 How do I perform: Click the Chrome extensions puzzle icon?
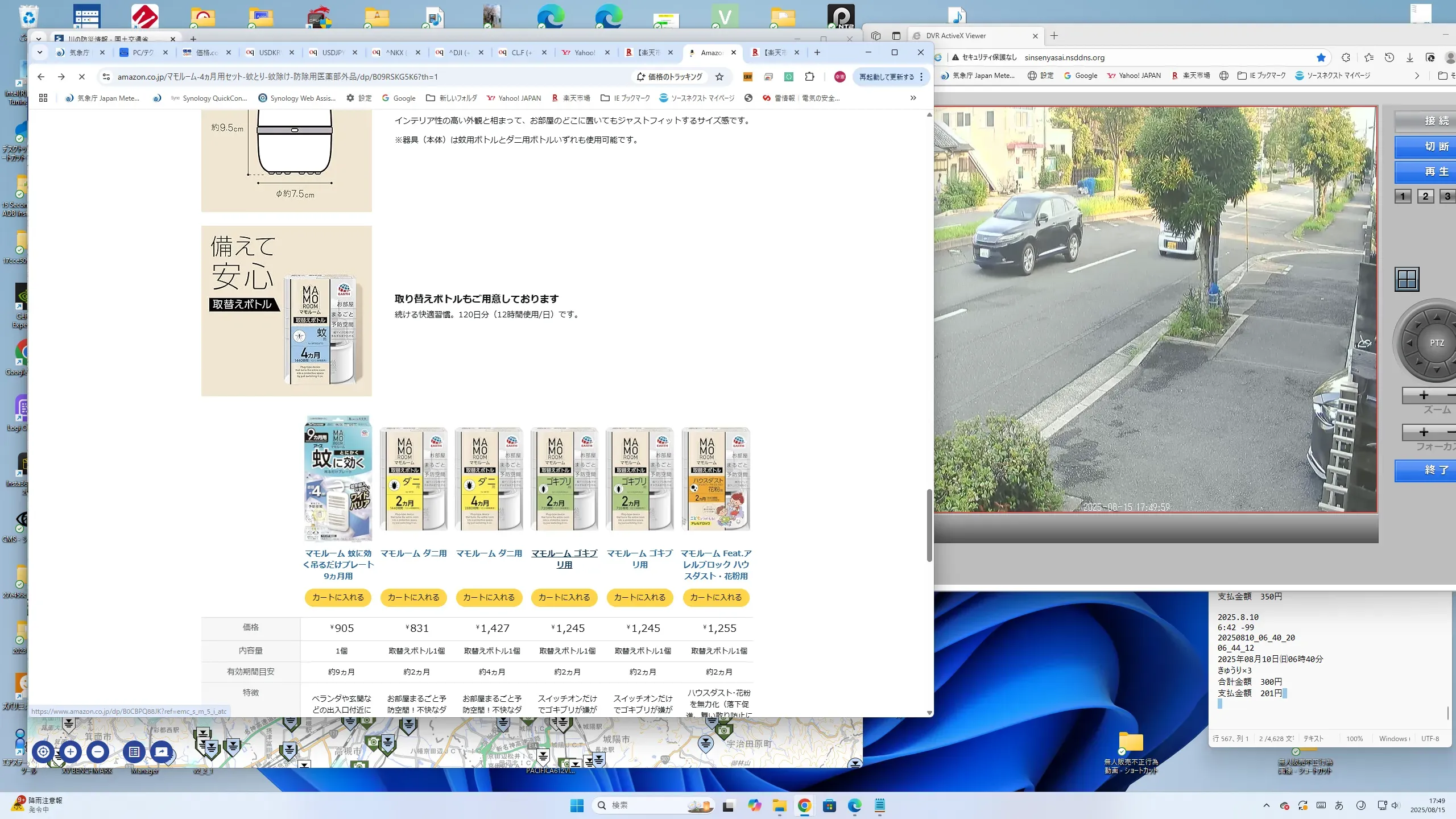[x=809, y=77]
